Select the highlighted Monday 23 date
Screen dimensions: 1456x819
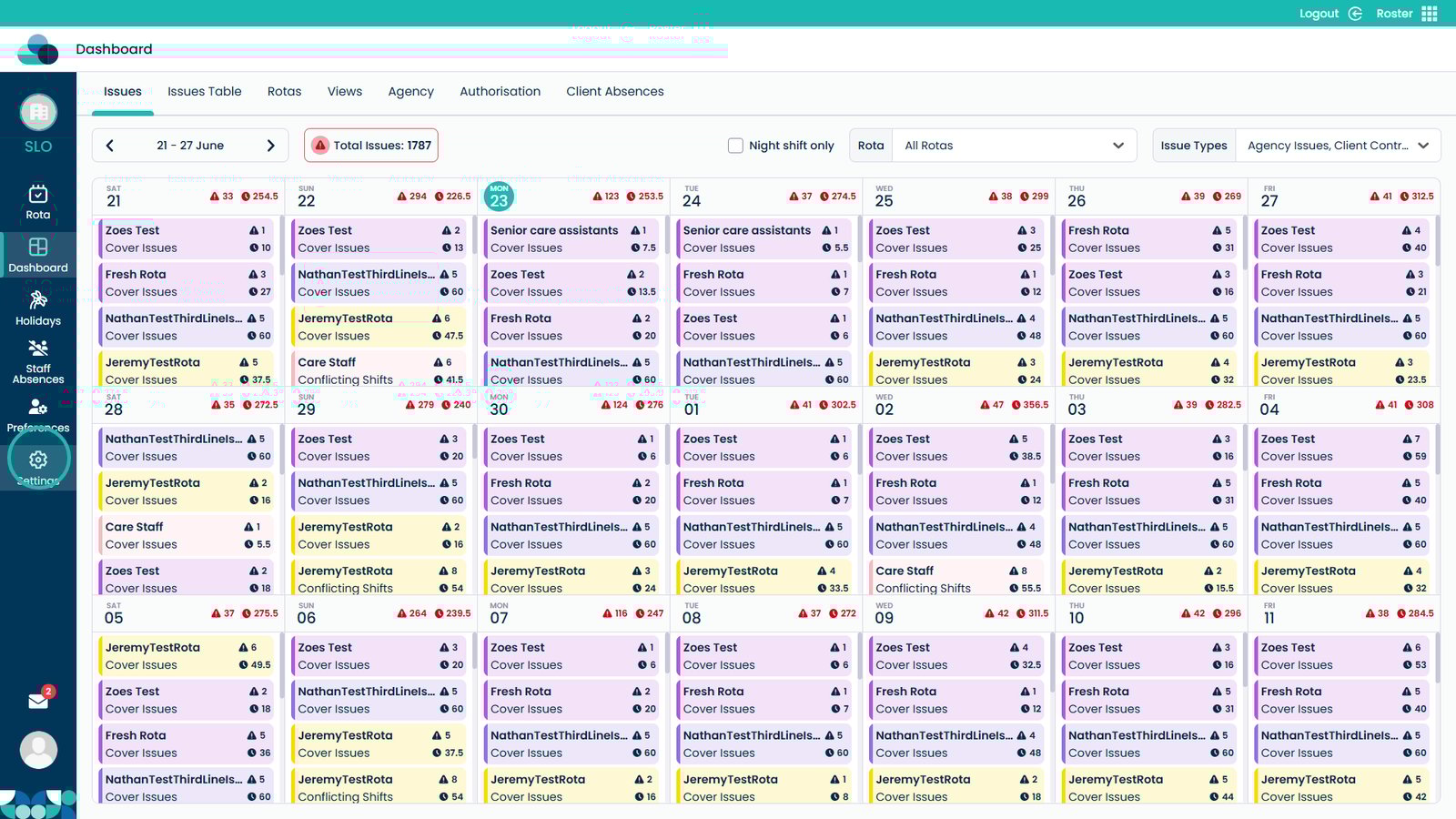pos(499,197)
